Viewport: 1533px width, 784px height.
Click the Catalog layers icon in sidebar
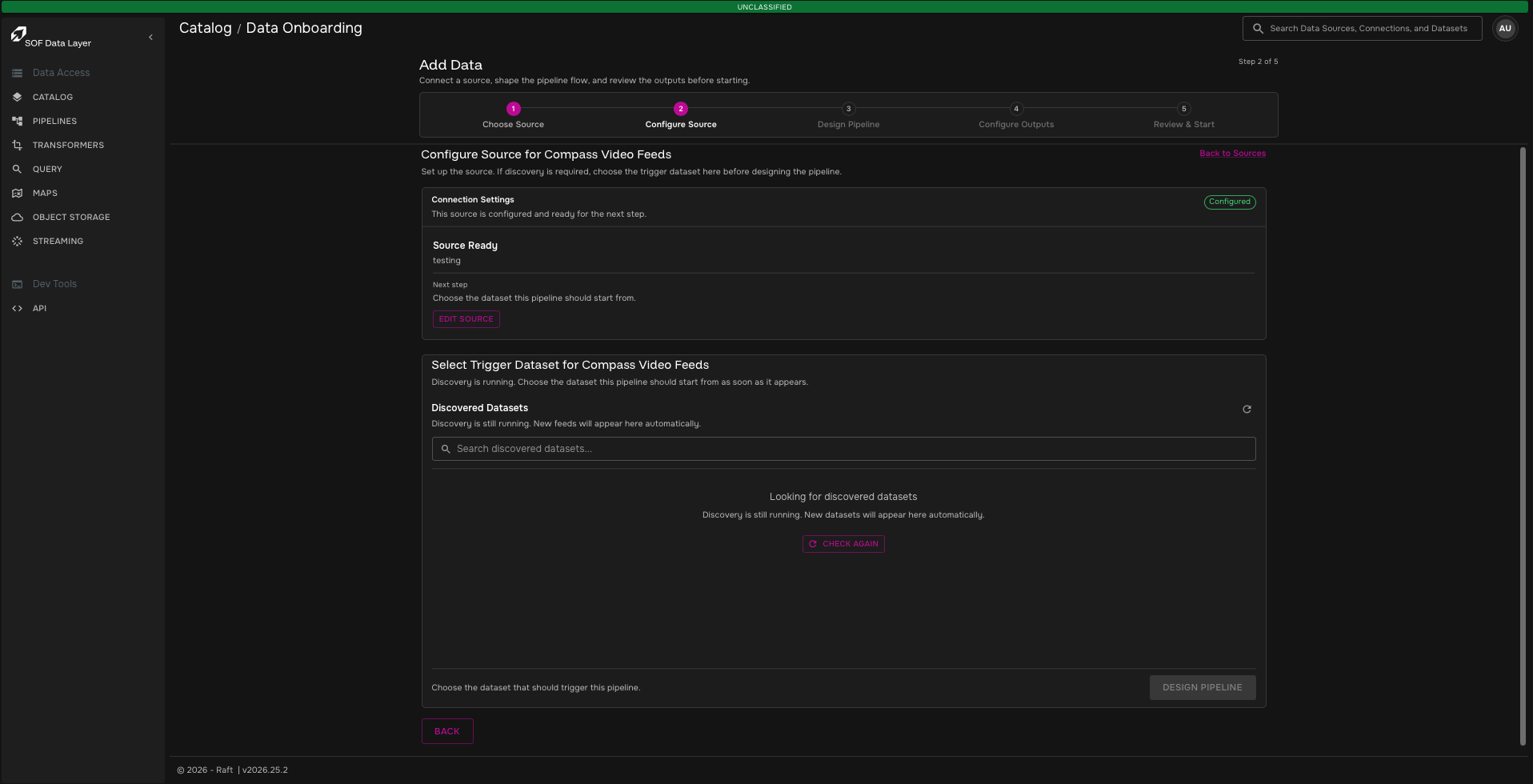17,97
